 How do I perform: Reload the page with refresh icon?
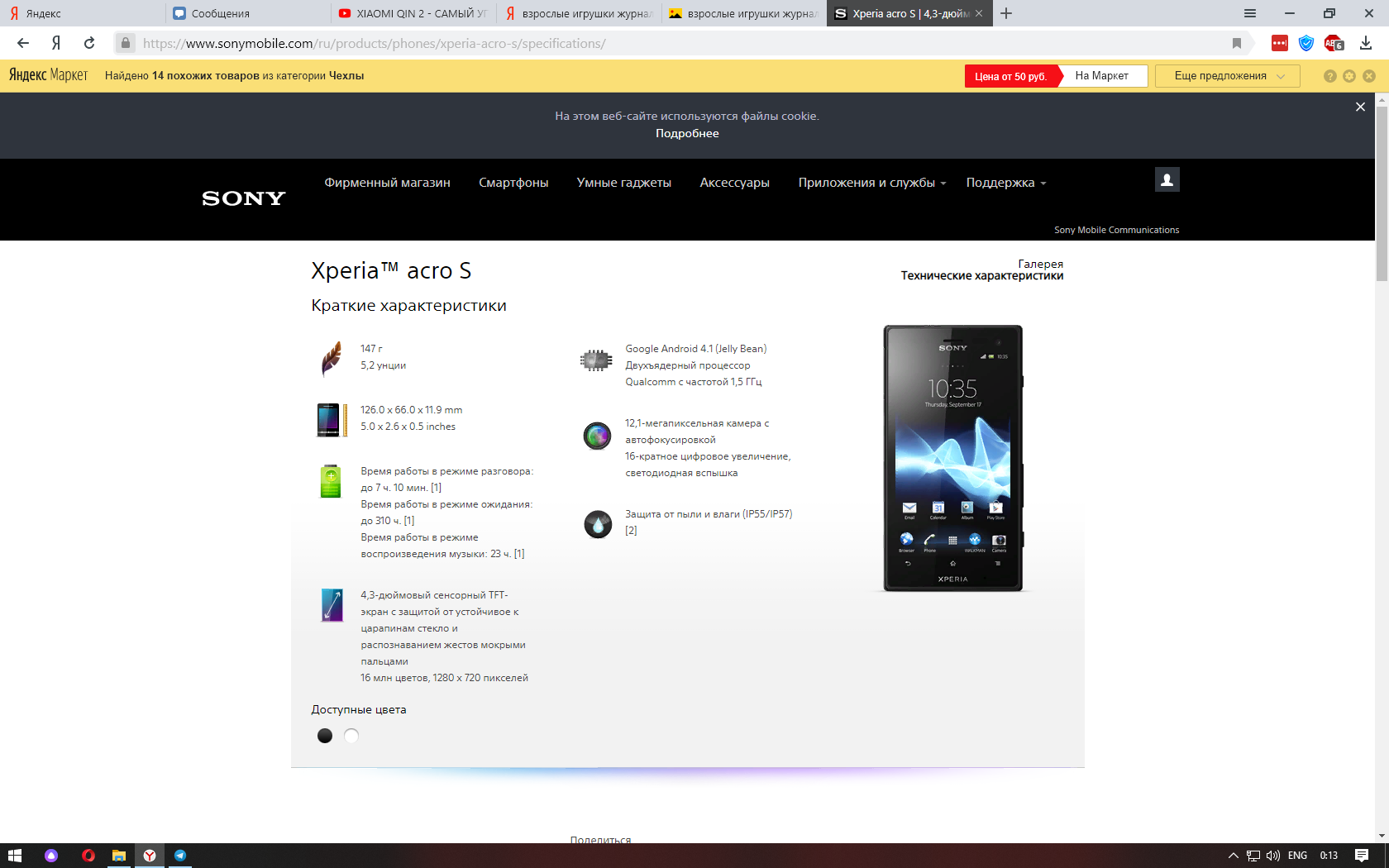[89, 43]
